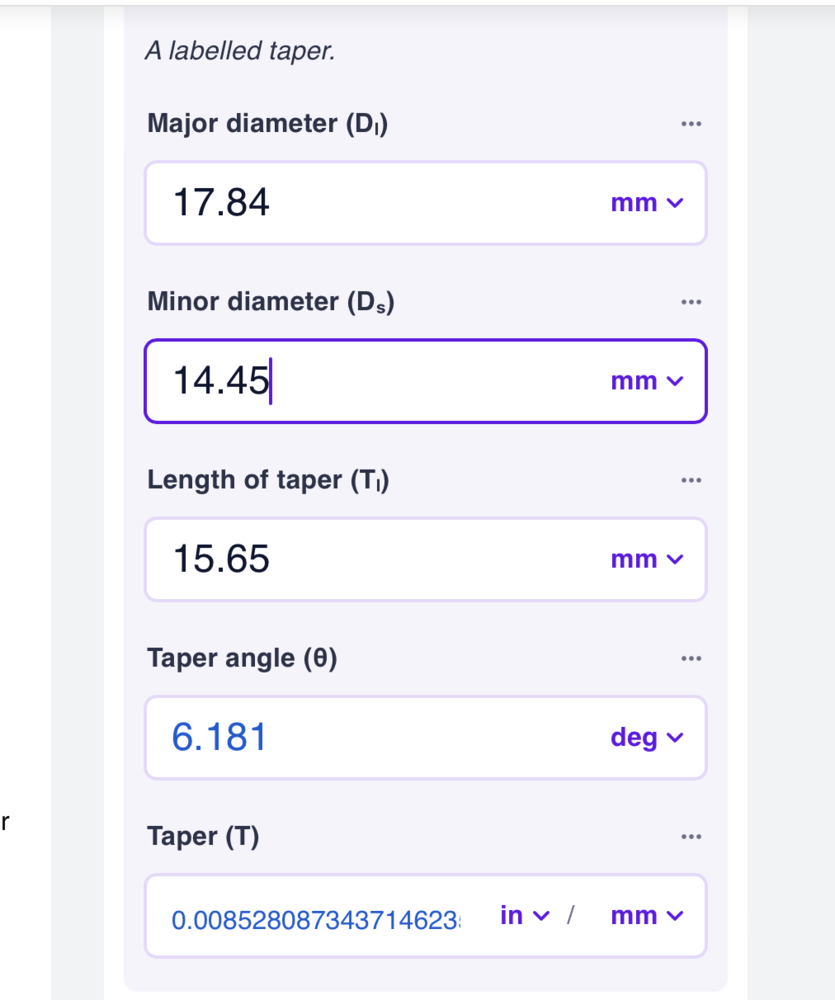Viewport: 835px width, 1000px height.
Task: Open more options for Minor diameter
Action: pyautogui.click(x=690, y=302)
